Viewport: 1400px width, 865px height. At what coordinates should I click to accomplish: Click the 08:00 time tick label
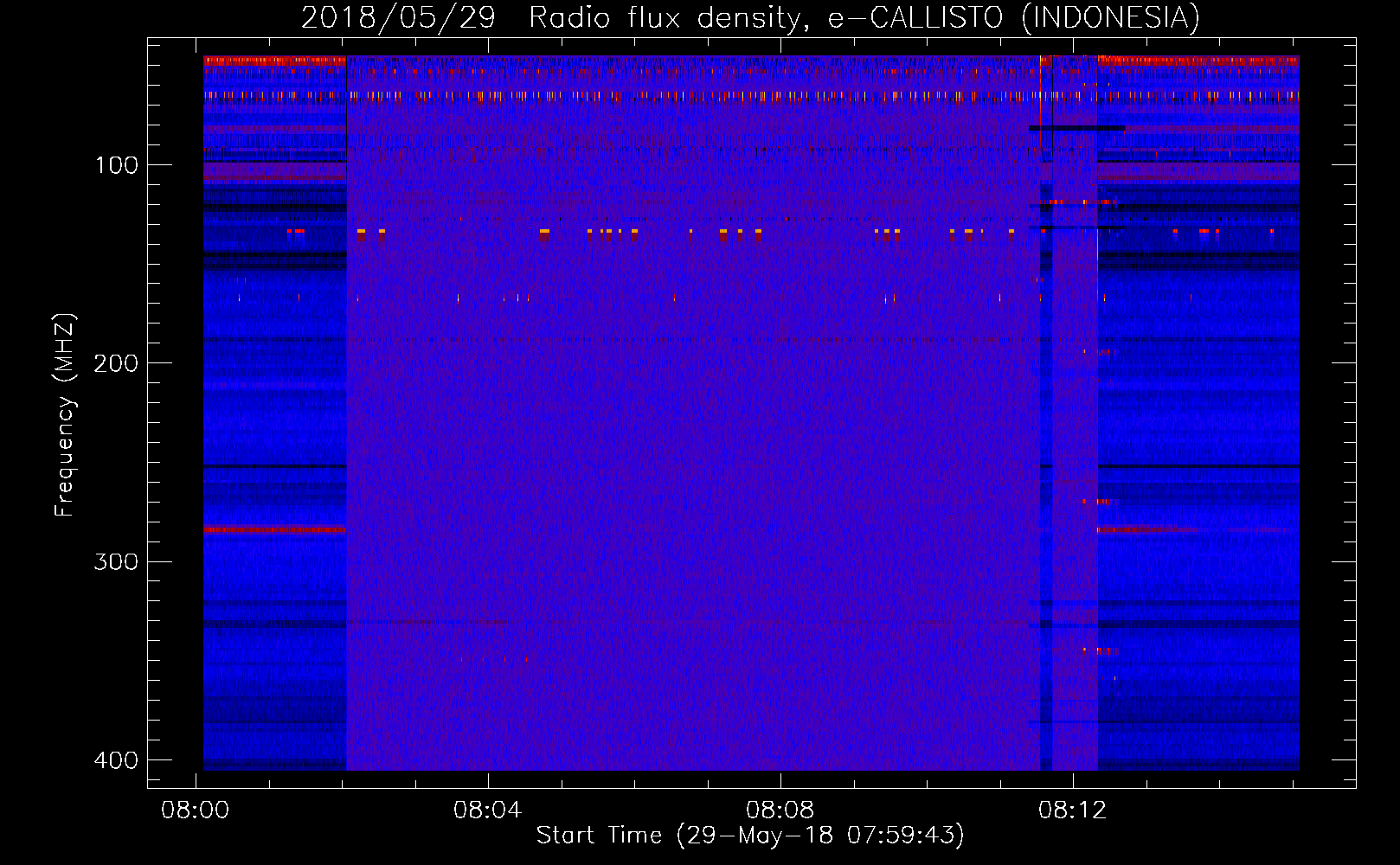[x=196, y=810]
